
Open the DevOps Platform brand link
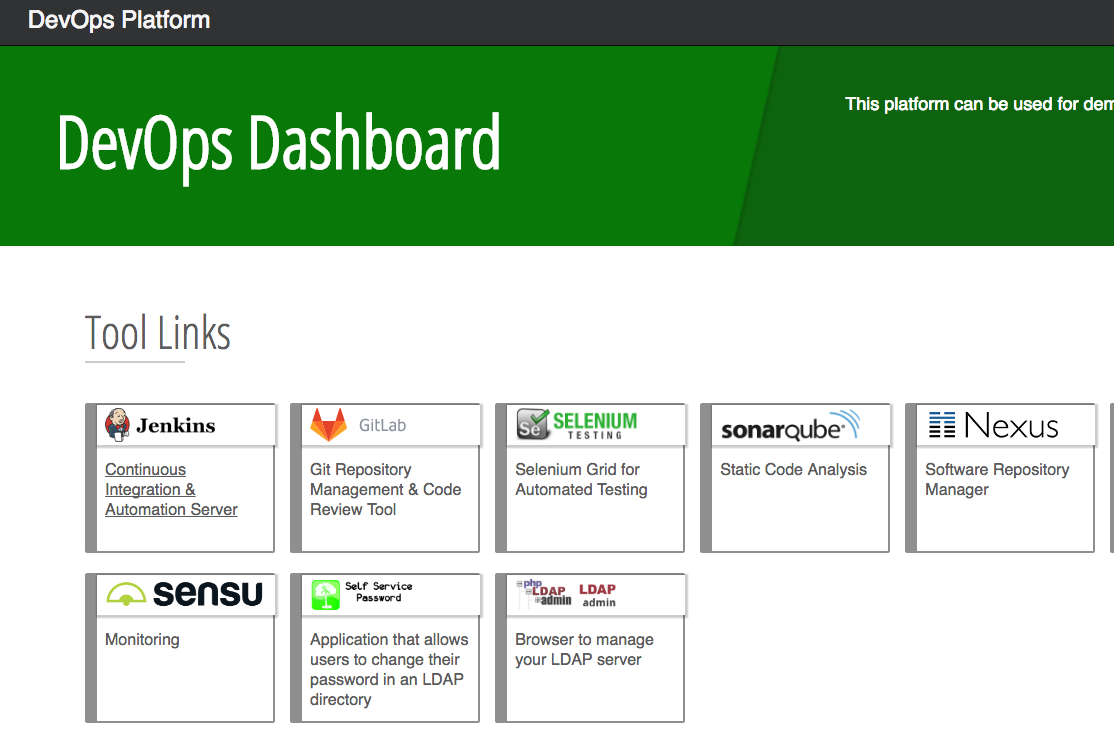click(119, 20)
